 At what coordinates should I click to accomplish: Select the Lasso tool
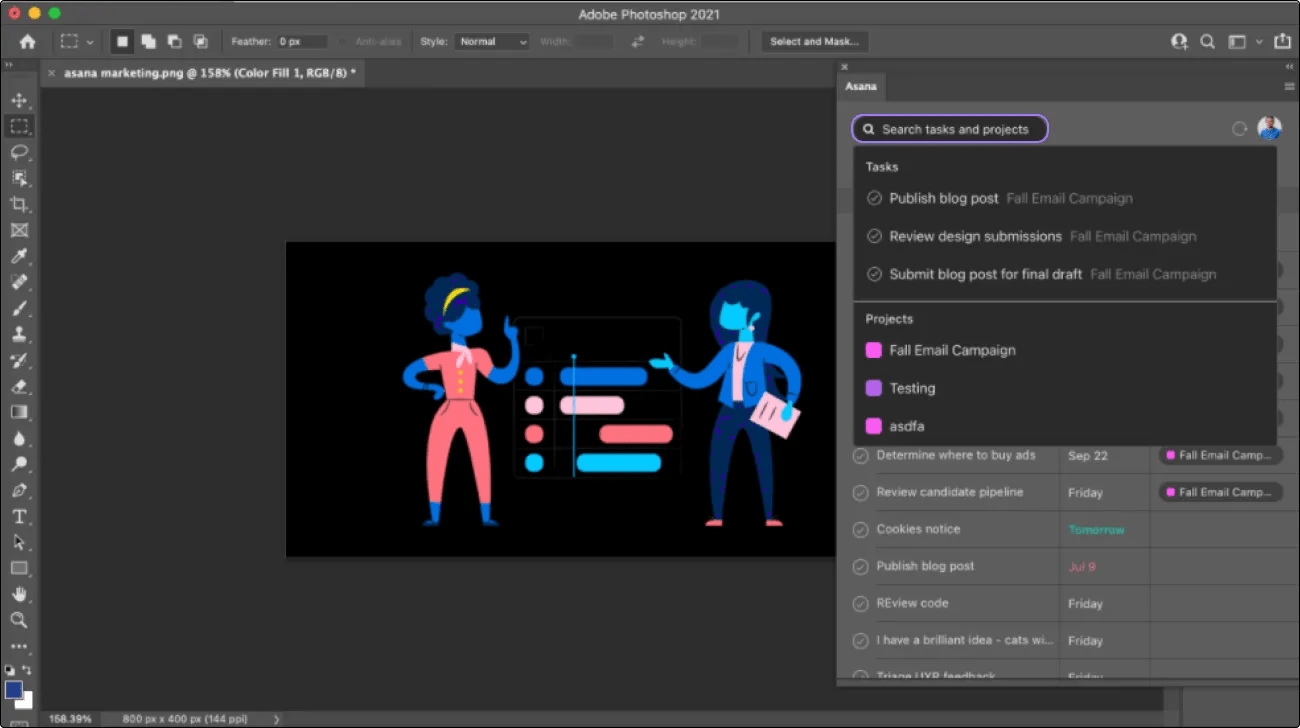[19, 152]
